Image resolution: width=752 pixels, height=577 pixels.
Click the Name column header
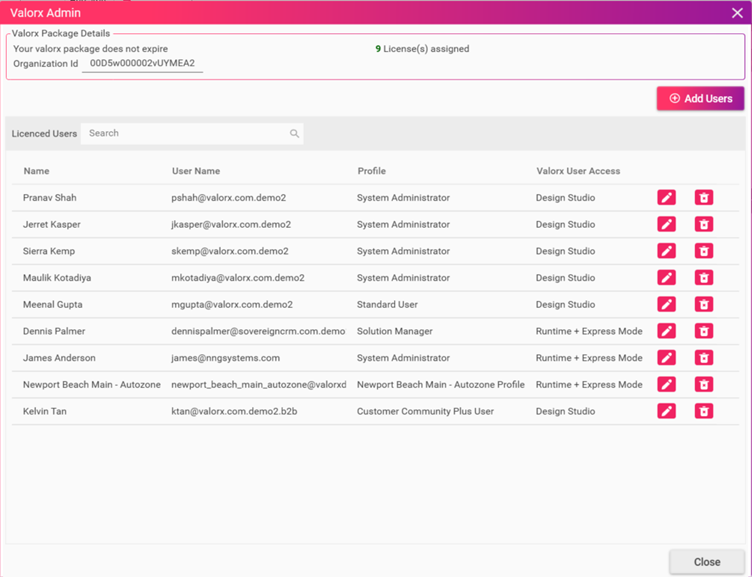[x=36, y=171]
